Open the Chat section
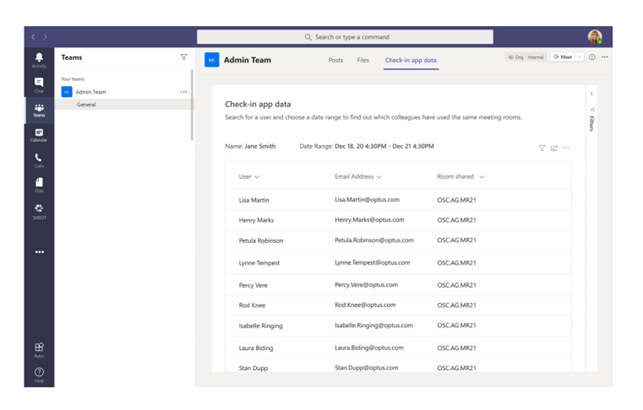Image resolution: width=643 pixels, height=410 pixels. click(39, 85)
